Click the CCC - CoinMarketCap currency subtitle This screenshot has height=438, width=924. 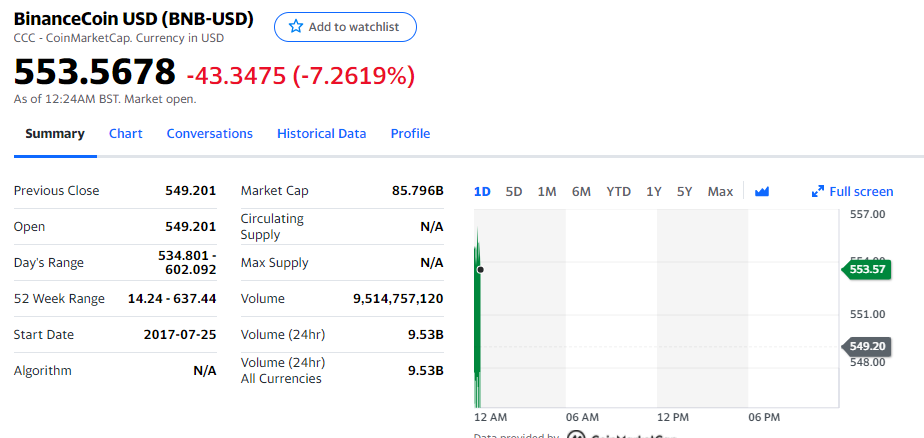(118, 38)
